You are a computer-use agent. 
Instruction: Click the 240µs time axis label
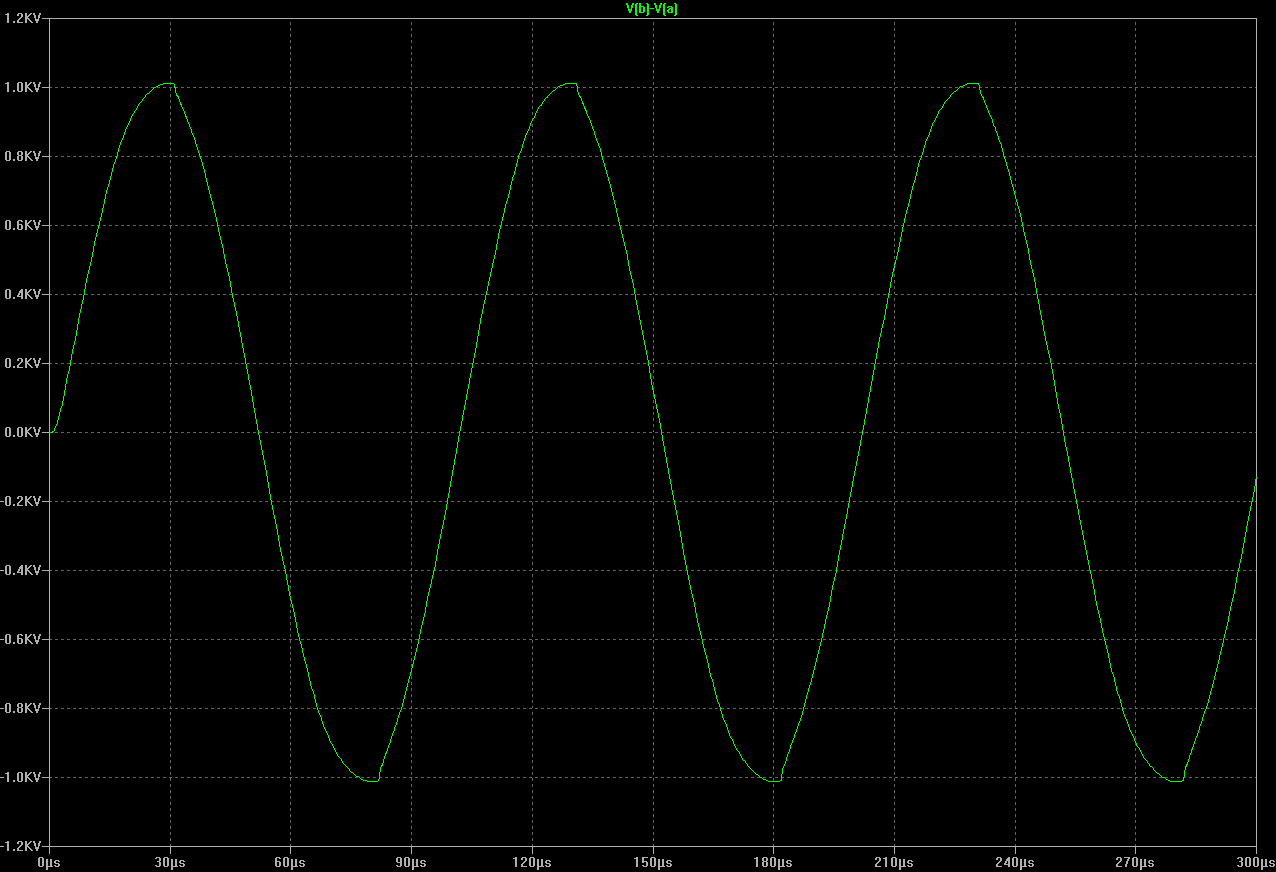click(x=1014, y=861)
